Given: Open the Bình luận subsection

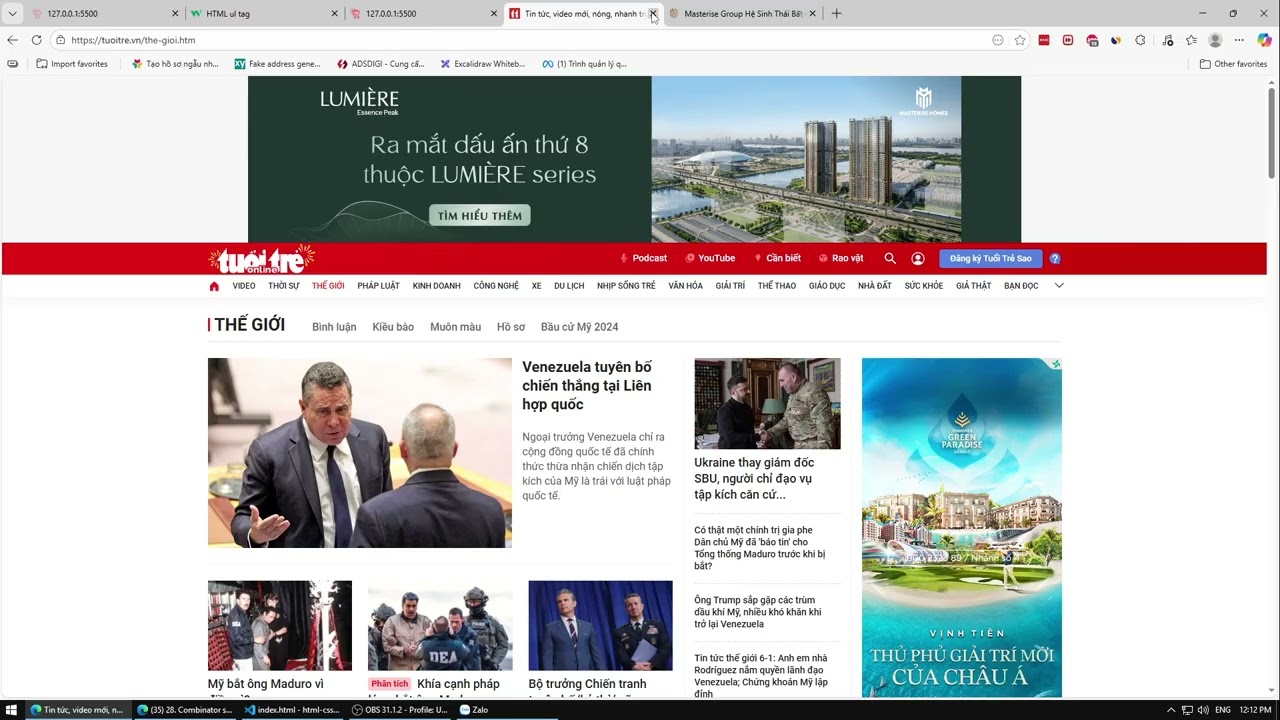Looking at the screenshot, I should [334, 327].
